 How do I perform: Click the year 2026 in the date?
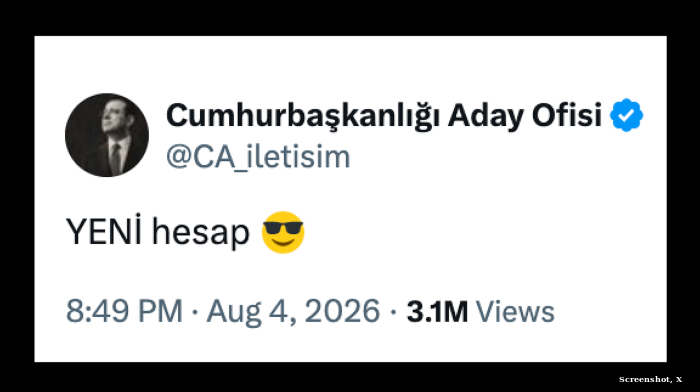coord(342,311)
